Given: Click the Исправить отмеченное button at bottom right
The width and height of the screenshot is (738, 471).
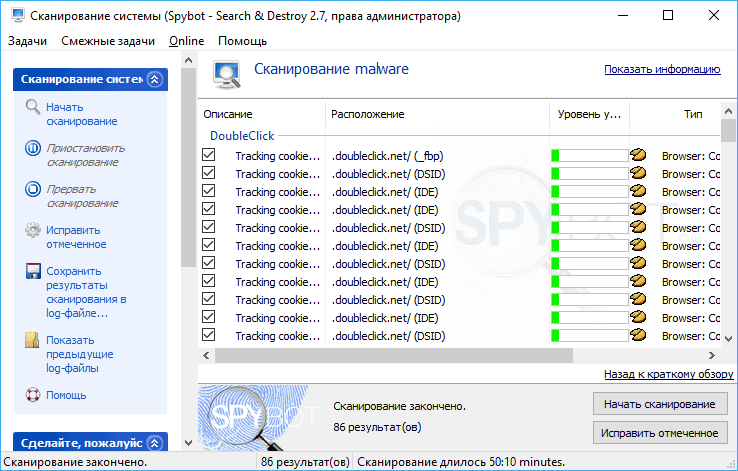Looking at the screenshot, I should click(659, 433).
